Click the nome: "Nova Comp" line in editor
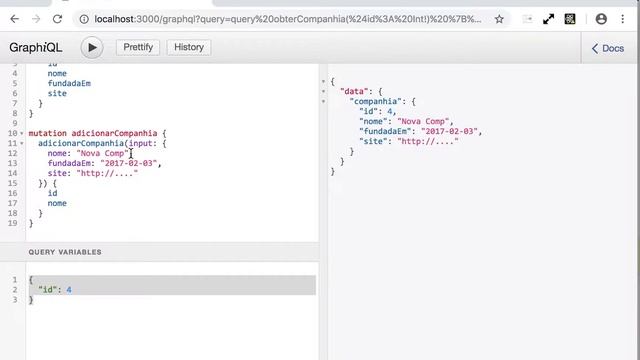640x360 pixels. (88, 153)
